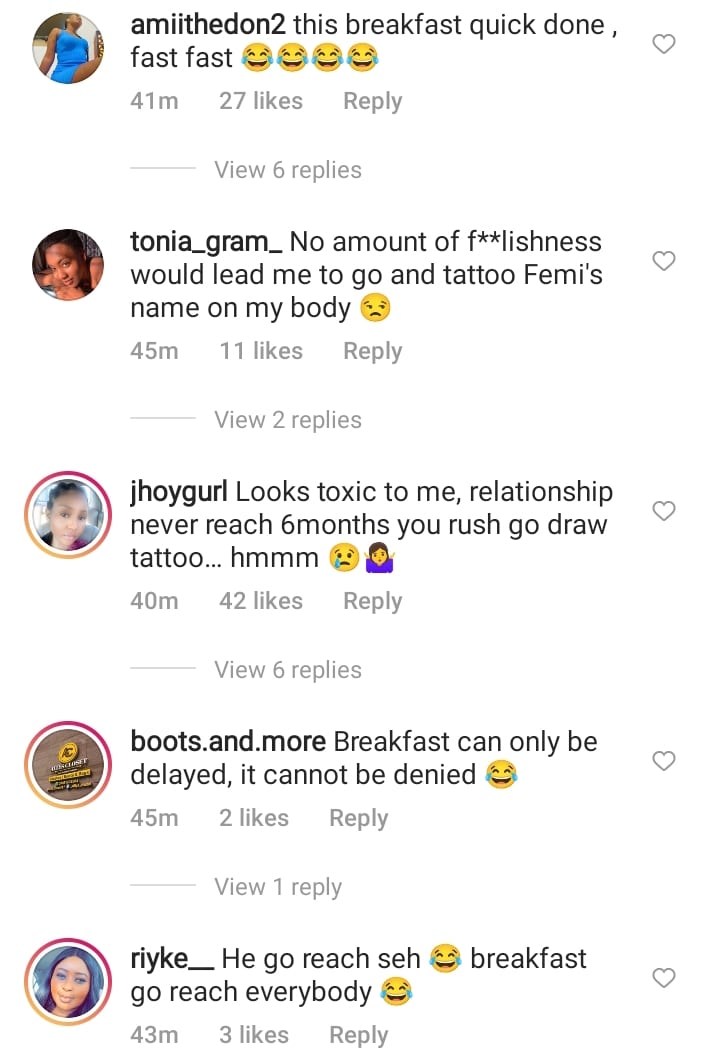
Task: Tap riyke__'s profile picture
Action: tap(69, 981)
